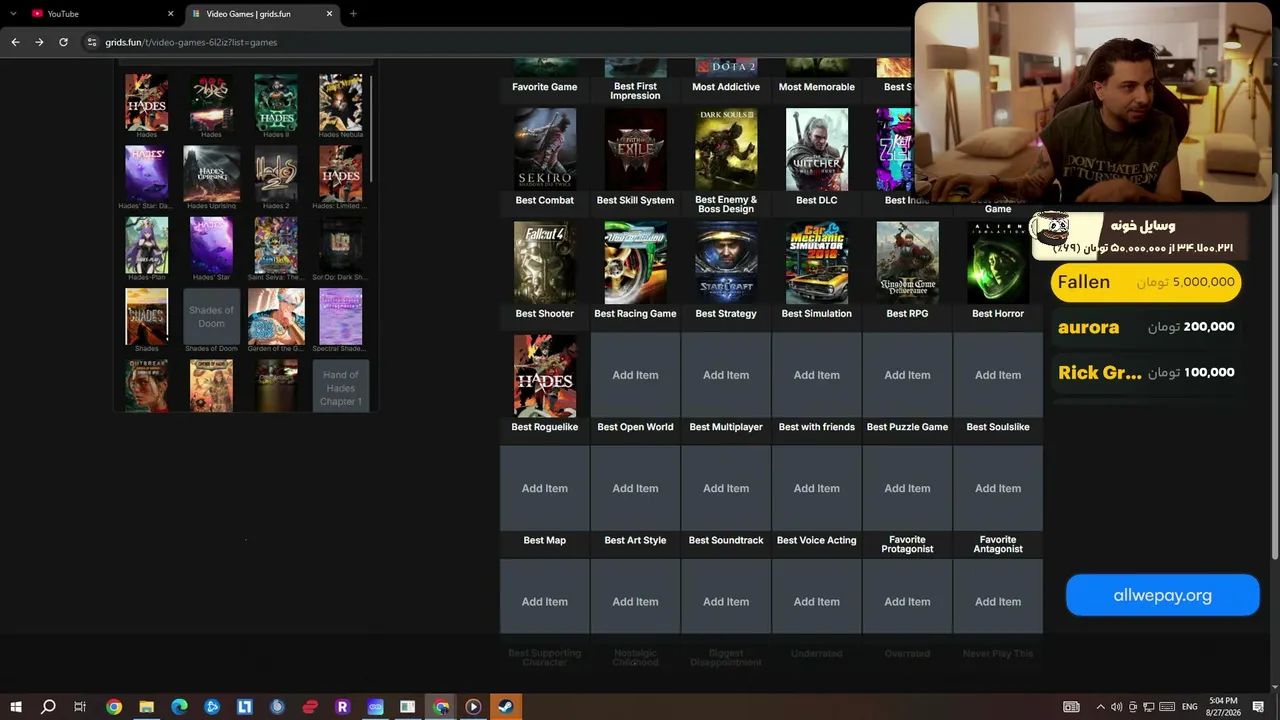This screenshot has height=720, width=1280.
Task: Pick the Hades Nebula search result
Action: coord(340,102)
